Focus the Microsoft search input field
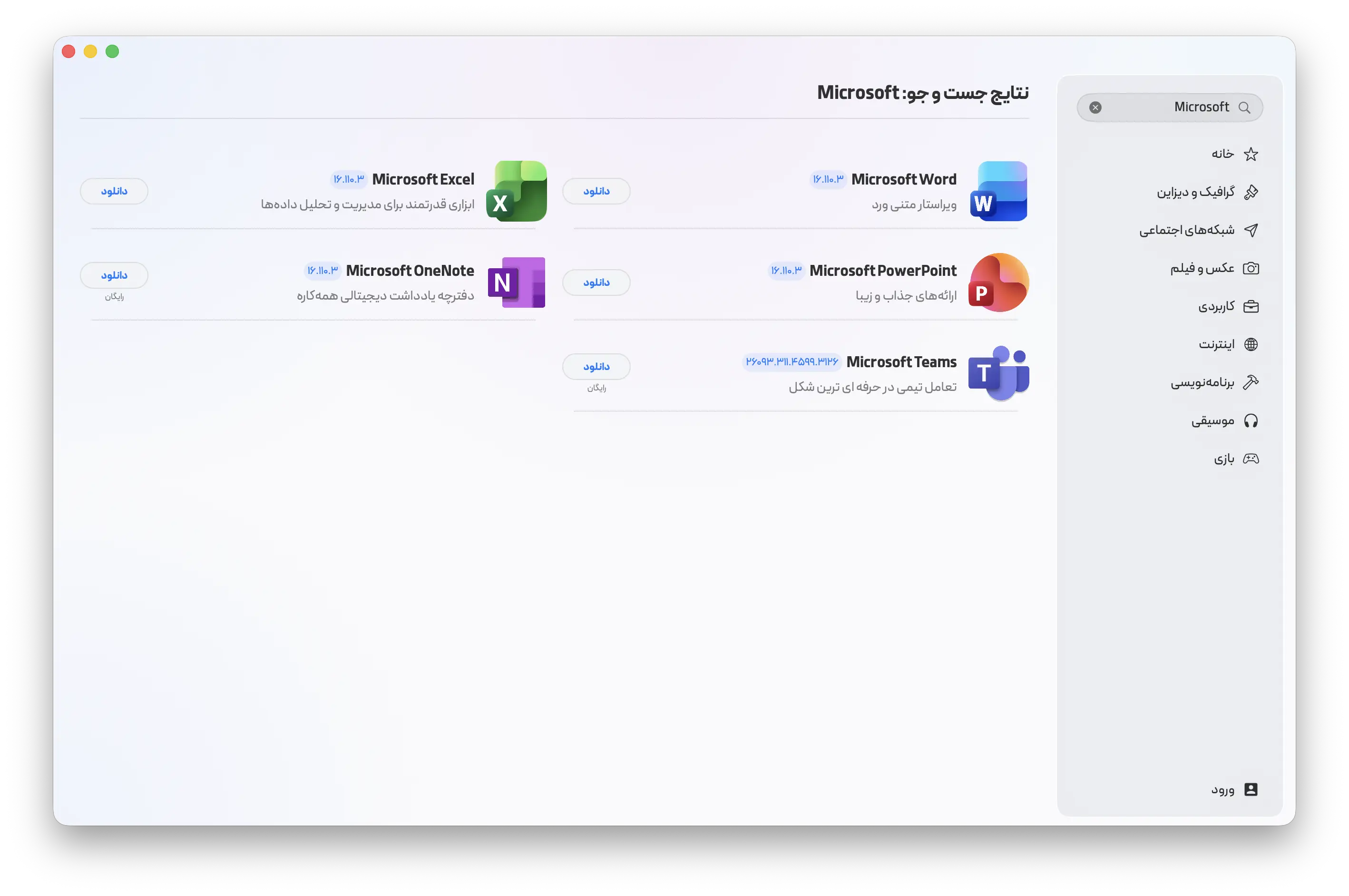The width and height of the screenshot is (1349, 896). click(x=1170, y=107)
